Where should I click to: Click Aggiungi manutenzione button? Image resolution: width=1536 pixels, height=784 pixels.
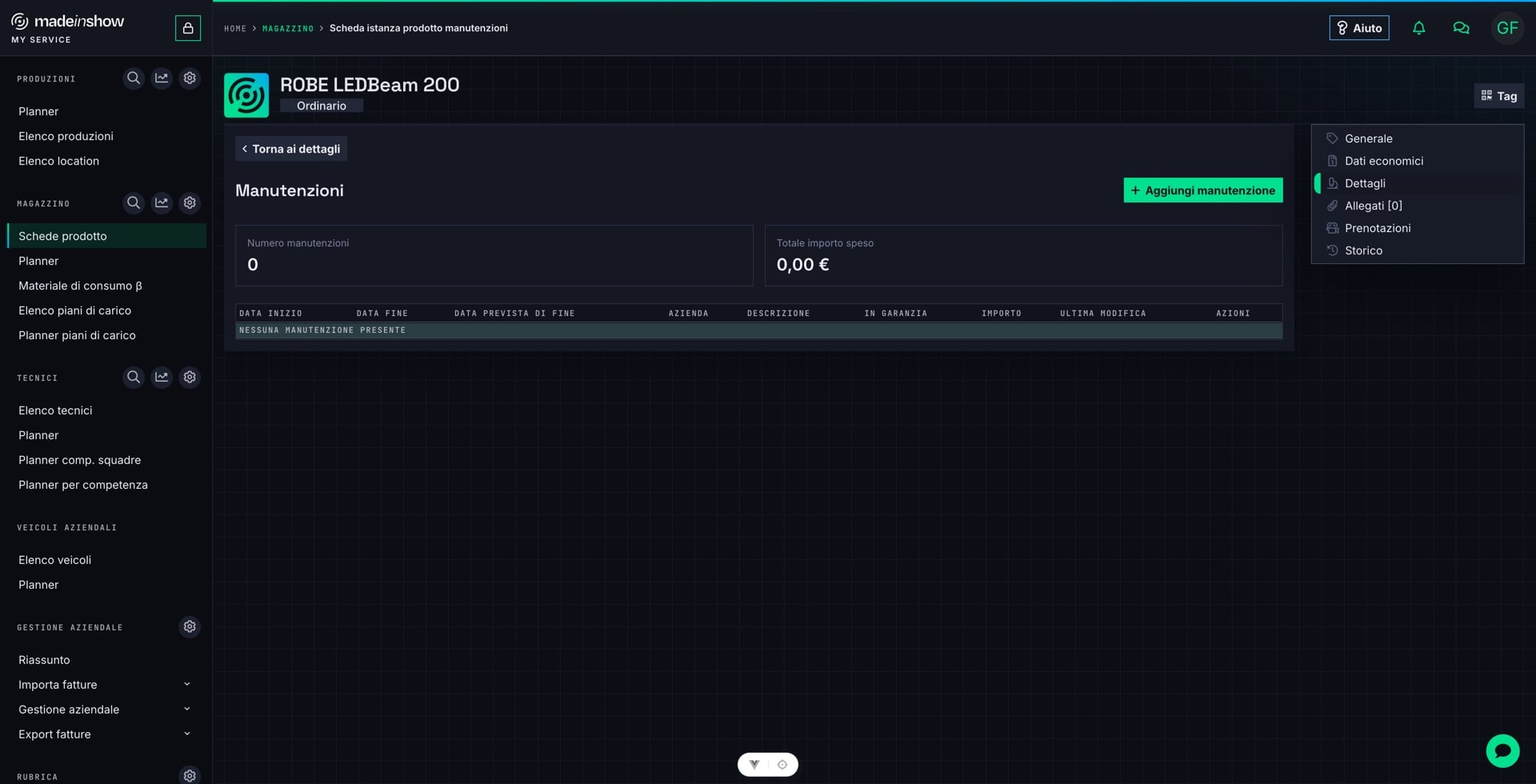coord(1202,190)
